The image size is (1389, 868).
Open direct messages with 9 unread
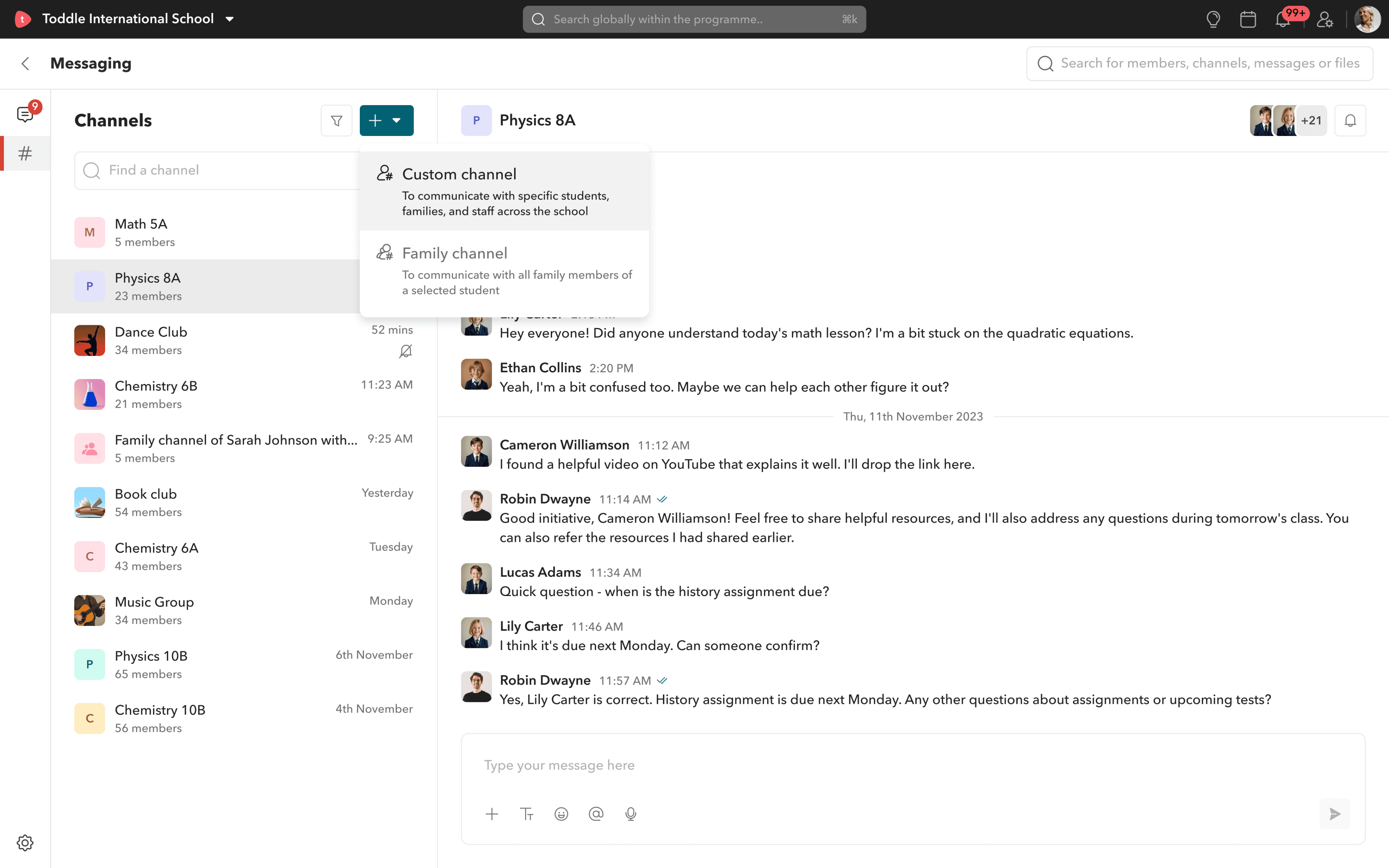25,114
